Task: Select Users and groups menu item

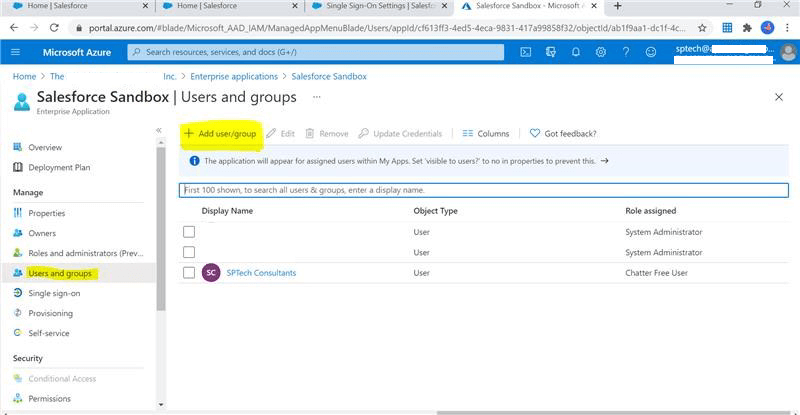Action: pyautogui.click(x=60, y=274)
